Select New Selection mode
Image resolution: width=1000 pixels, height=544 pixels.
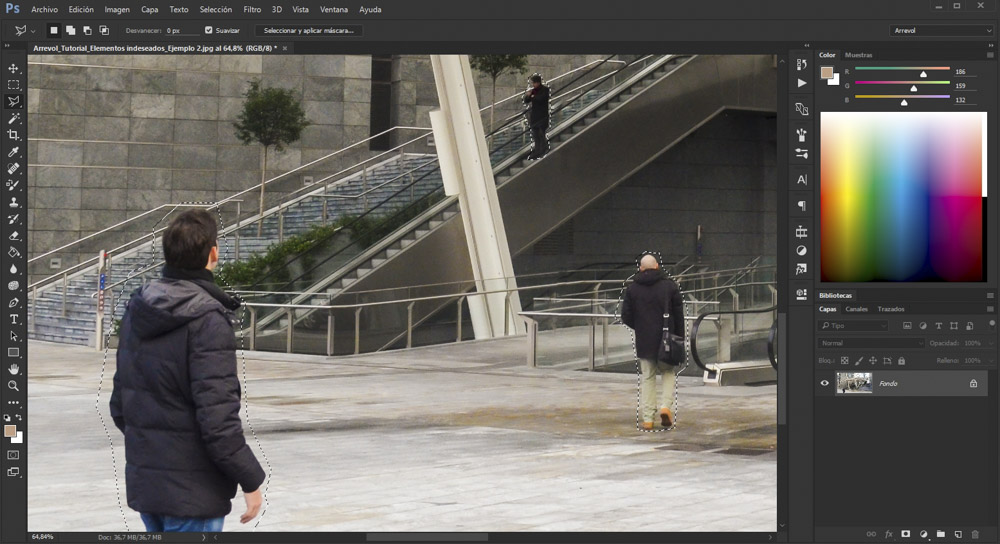click(54, 30)
